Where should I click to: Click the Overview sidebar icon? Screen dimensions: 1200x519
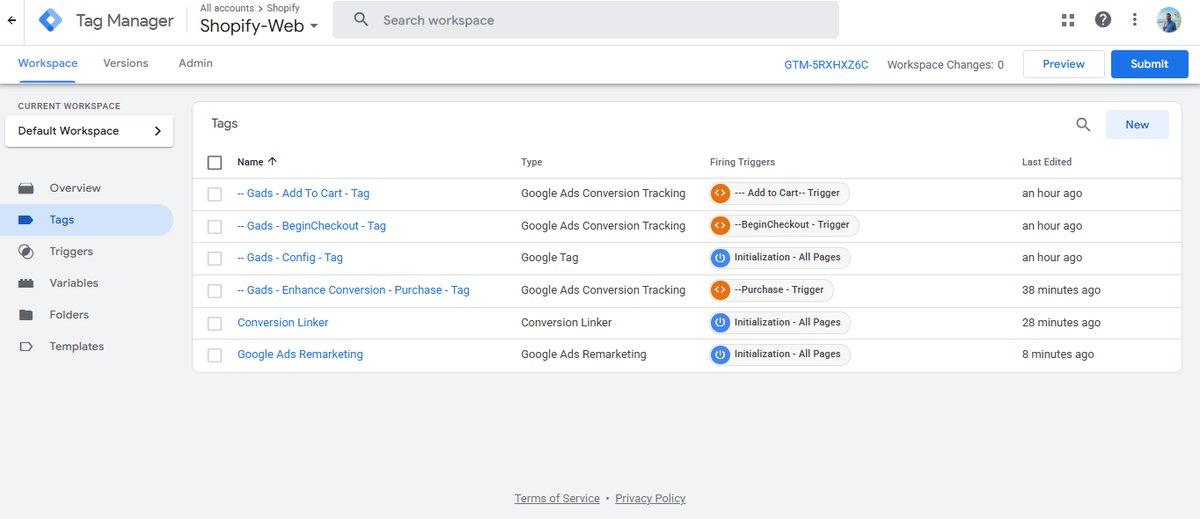pyautogui.click(x=26, y=188)
